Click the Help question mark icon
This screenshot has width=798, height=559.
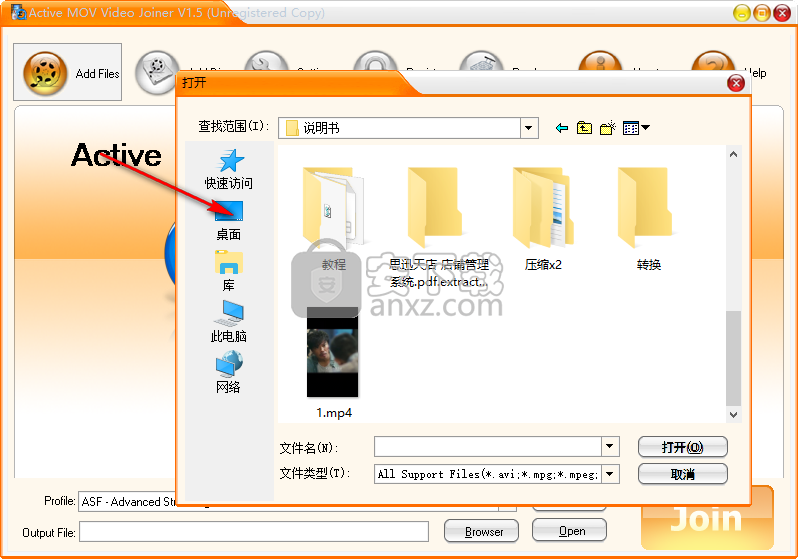712,60
